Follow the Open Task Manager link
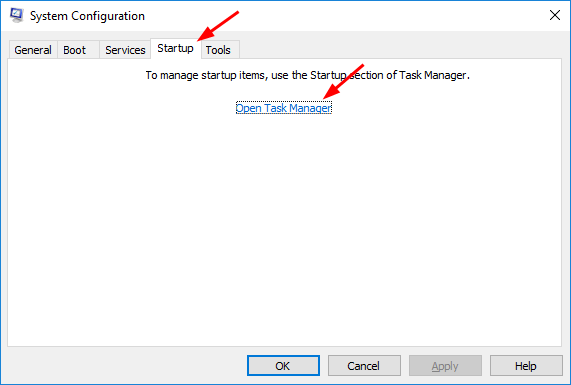Viewport: 571px width, 385px height. (284, 108)
